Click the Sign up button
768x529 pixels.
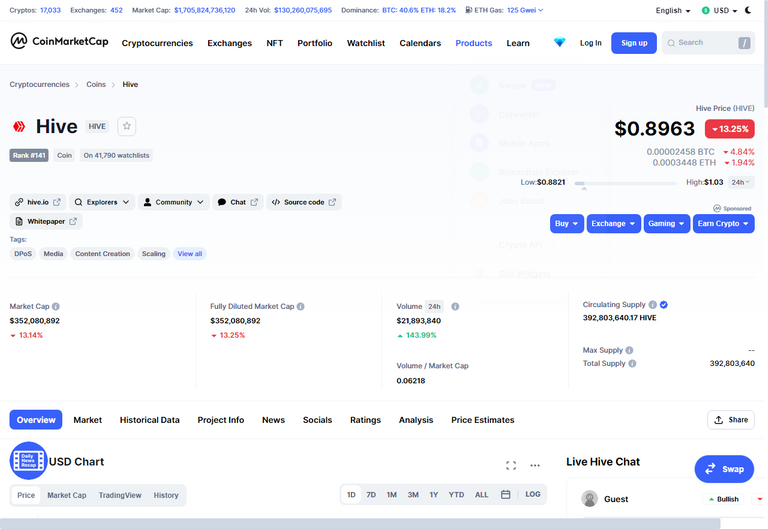coord(634,43)
